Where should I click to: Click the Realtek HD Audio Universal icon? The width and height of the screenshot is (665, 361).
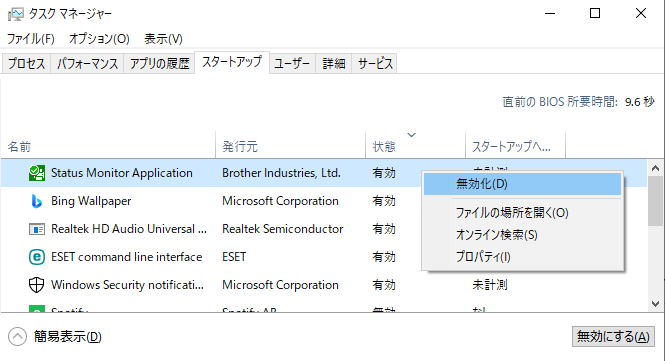coord(37,229)
